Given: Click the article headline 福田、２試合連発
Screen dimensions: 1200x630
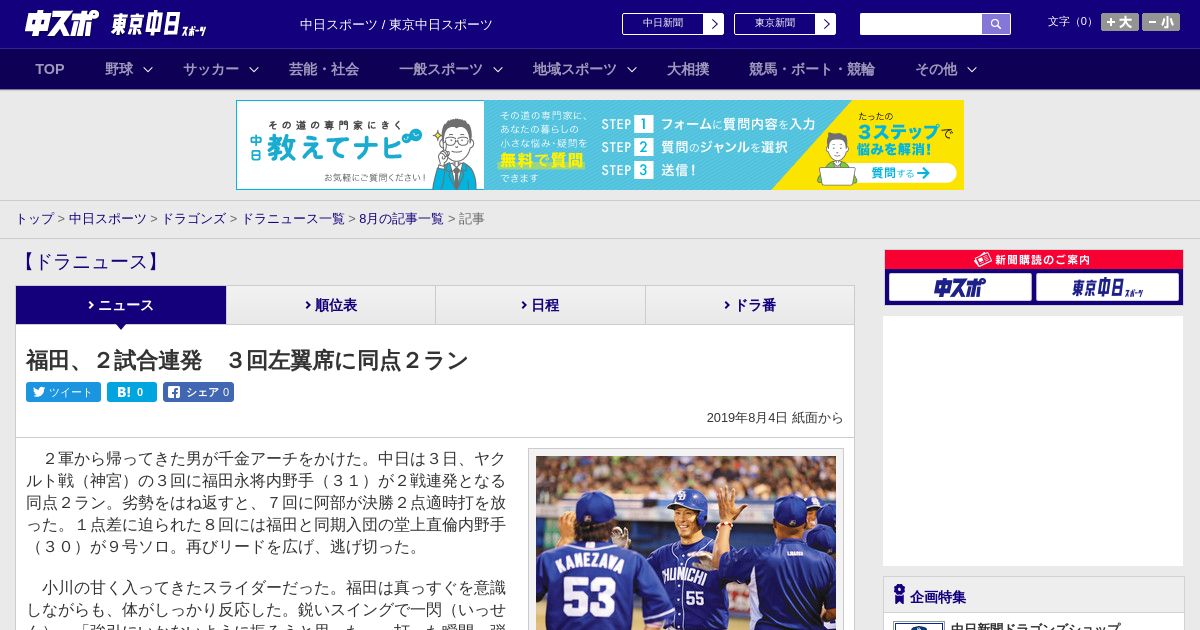Looking at the screenshot, I should (247, 360).
